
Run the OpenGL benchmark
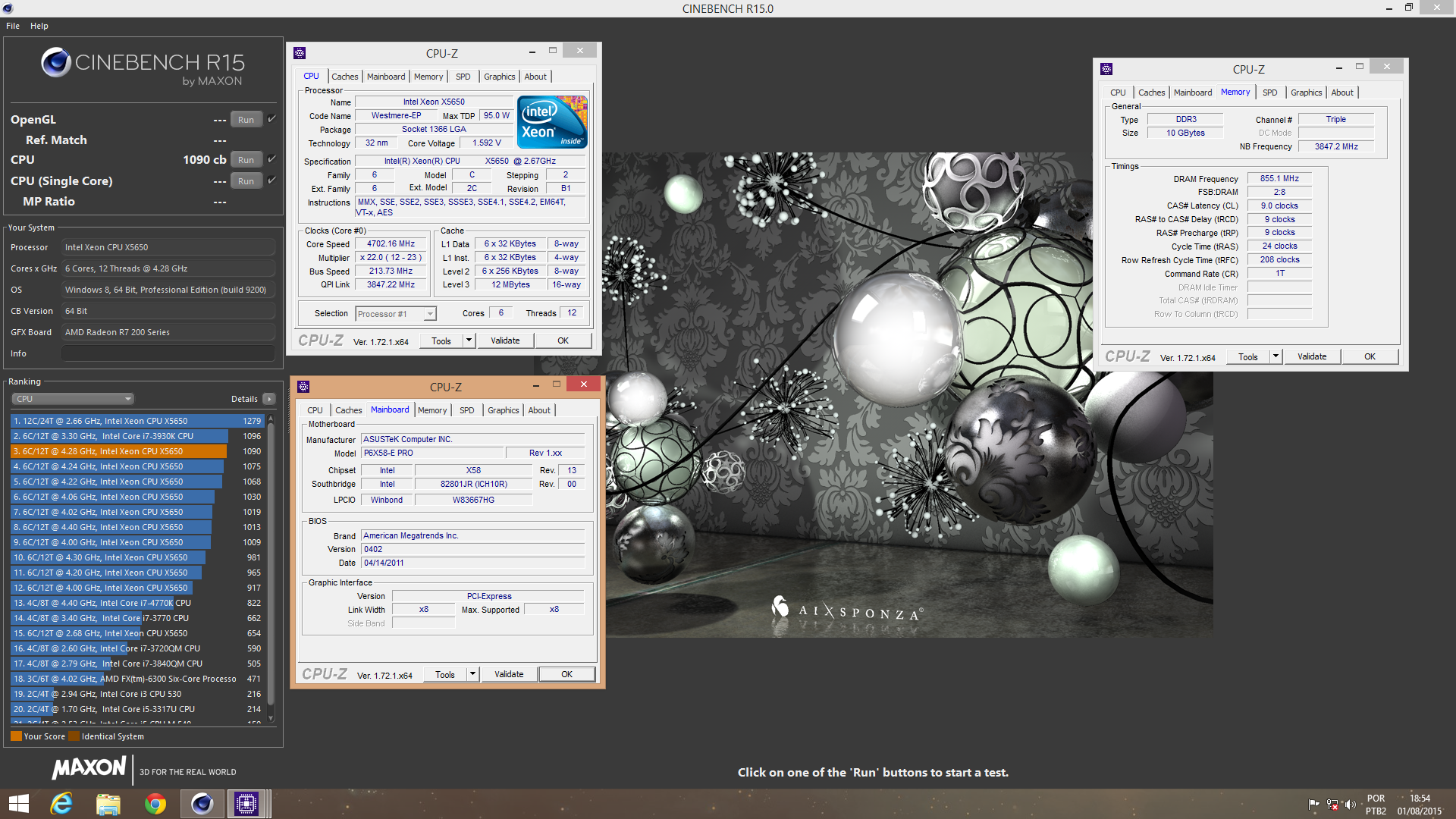tap(246, 120)
